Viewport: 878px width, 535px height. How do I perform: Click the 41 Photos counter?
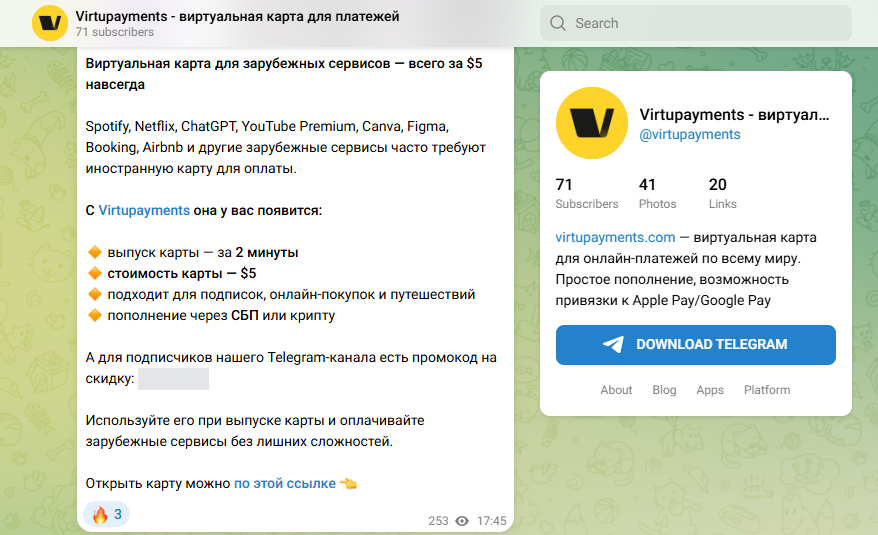click(657, 193)
